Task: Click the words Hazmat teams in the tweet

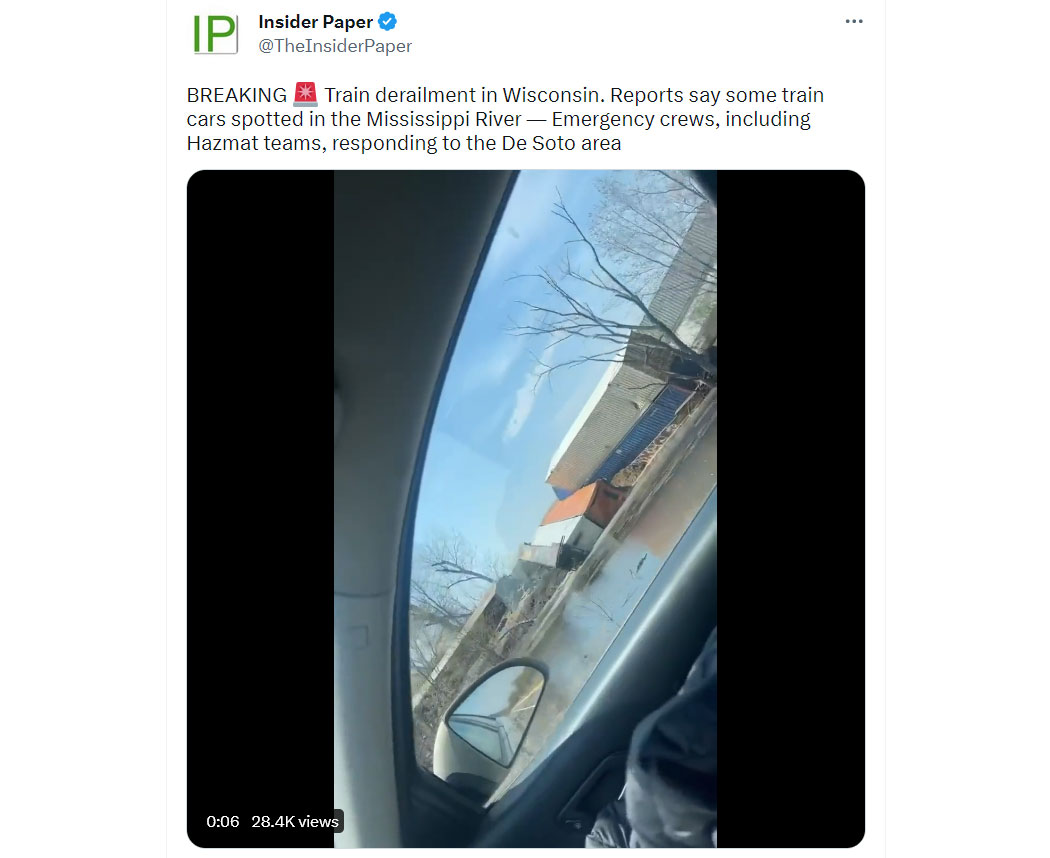Action: pos(255,143)
